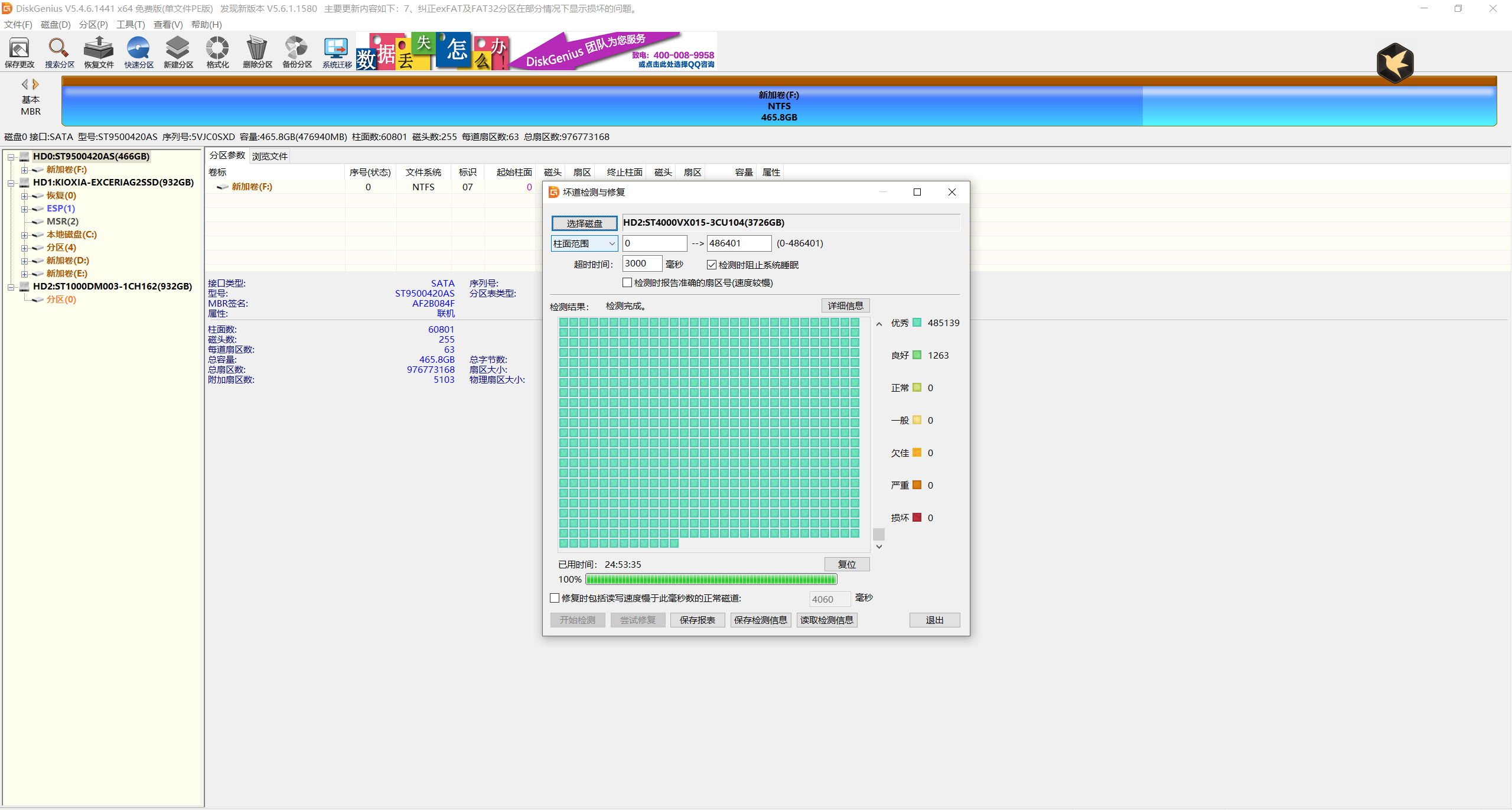Click the end cylinder field showing 486401
Viewport: 1512px width, 810px height.
point(739,243)
